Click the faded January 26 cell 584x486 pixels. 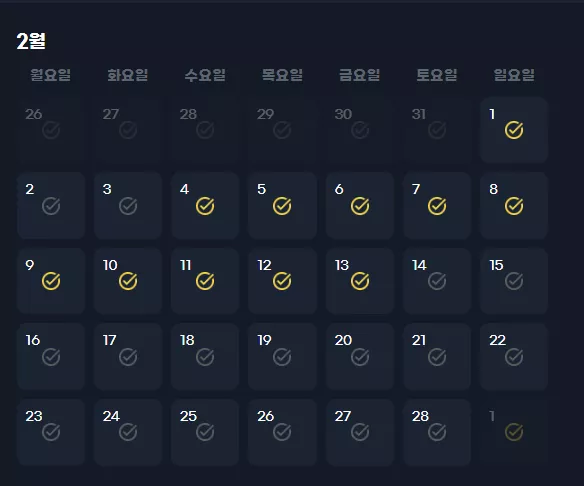pos(51,130)
